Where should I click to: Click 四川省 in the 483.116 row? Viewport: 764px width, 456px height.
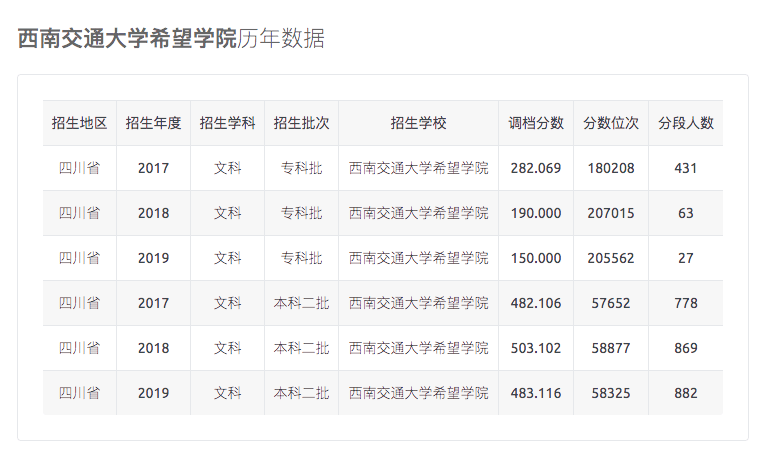point(79,393)
